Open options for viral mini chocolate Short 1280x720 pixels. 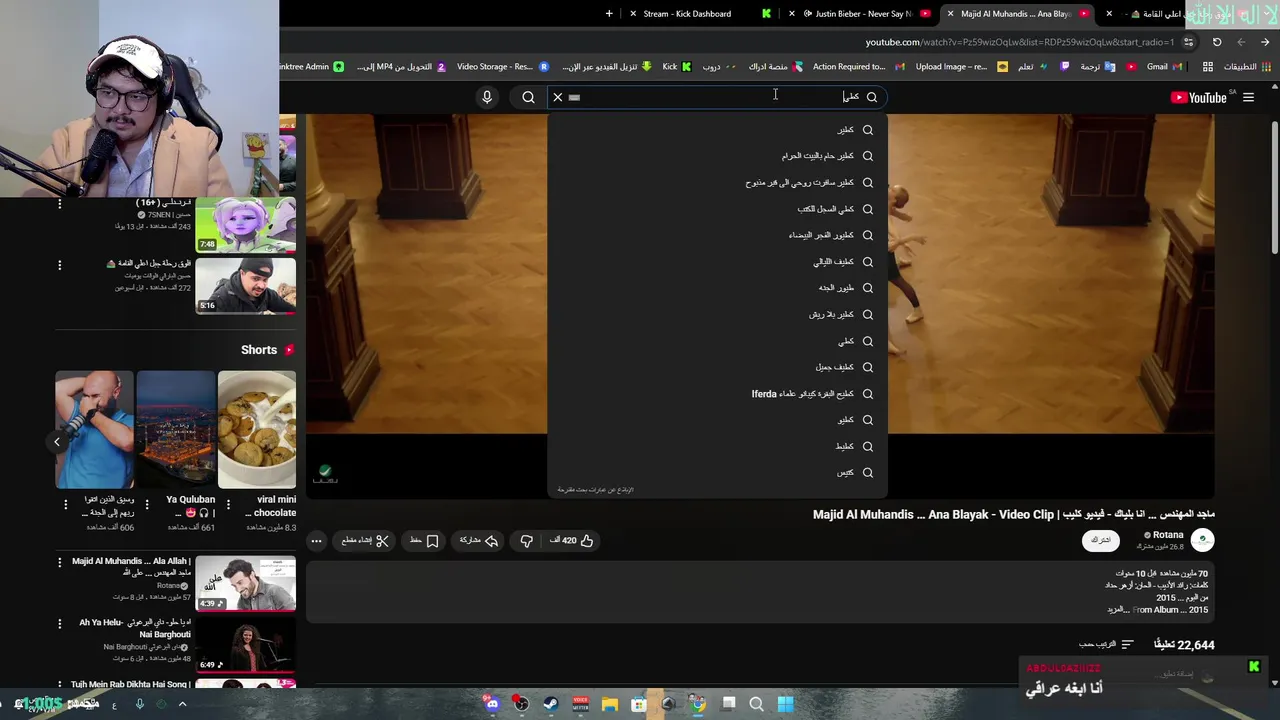[x=228, y=505]
